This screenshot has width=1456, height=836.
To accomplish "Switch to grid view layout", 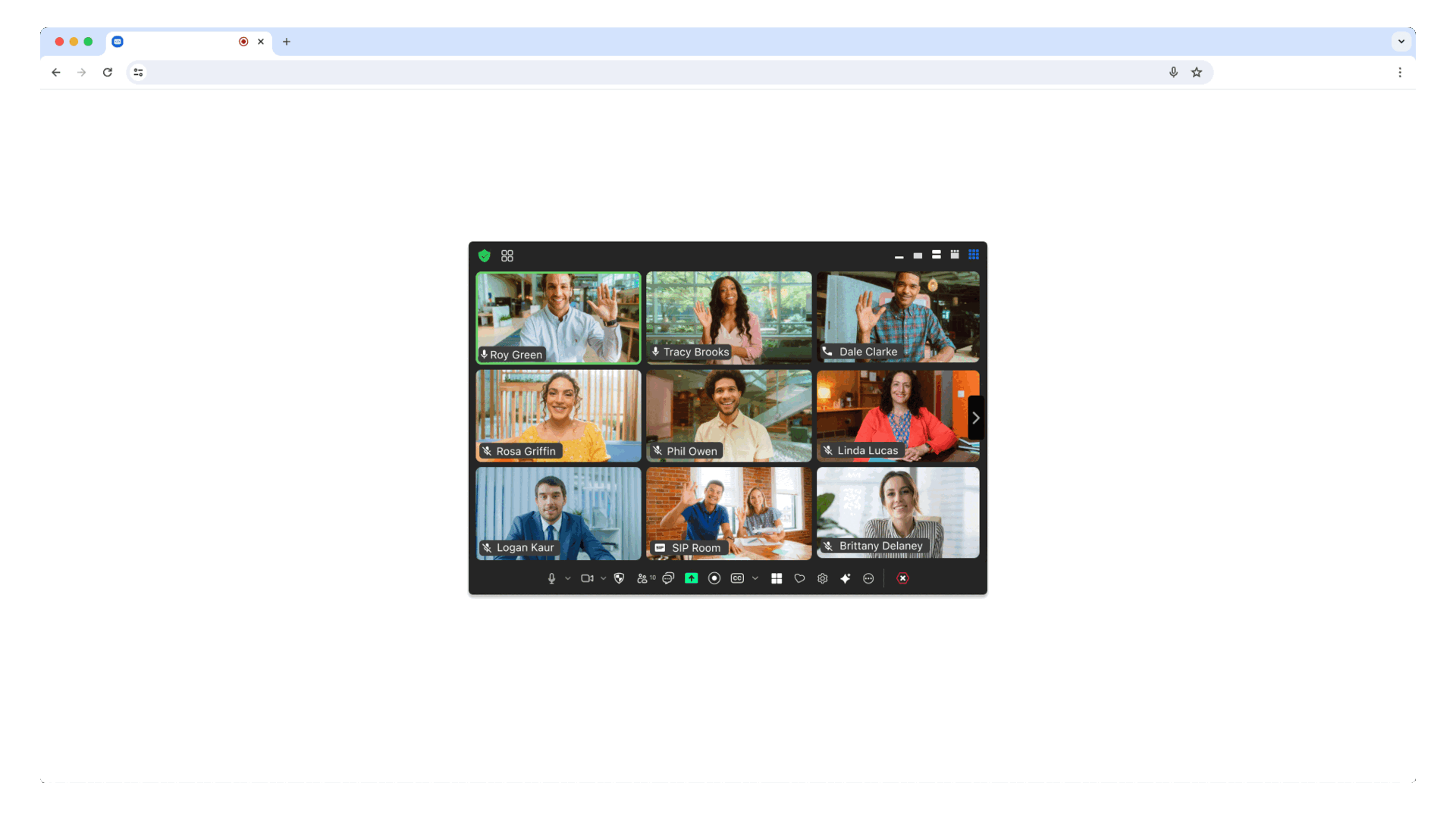I will tap(972, 254).
